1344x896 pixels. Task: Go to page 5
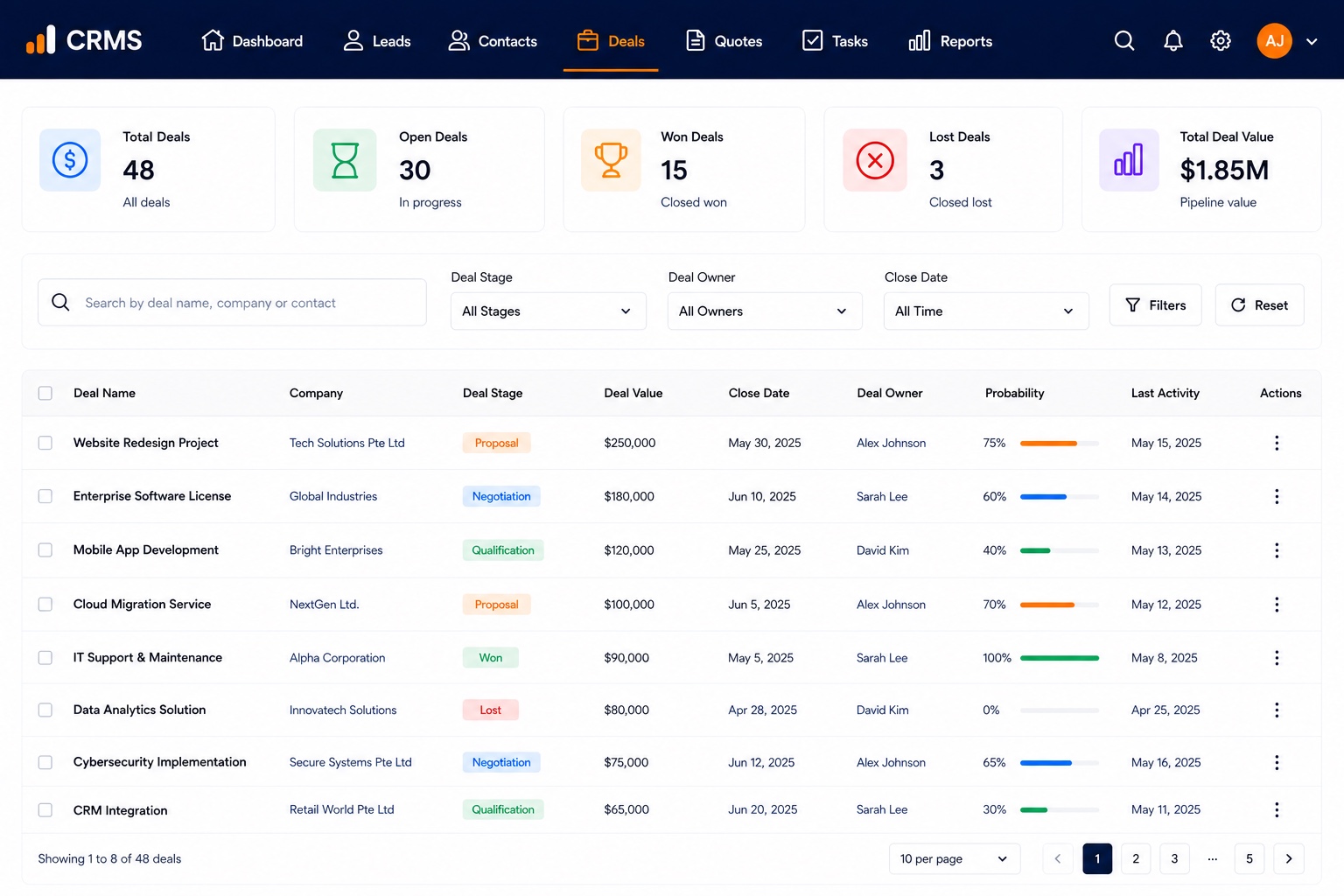[x=1249, y=858]
